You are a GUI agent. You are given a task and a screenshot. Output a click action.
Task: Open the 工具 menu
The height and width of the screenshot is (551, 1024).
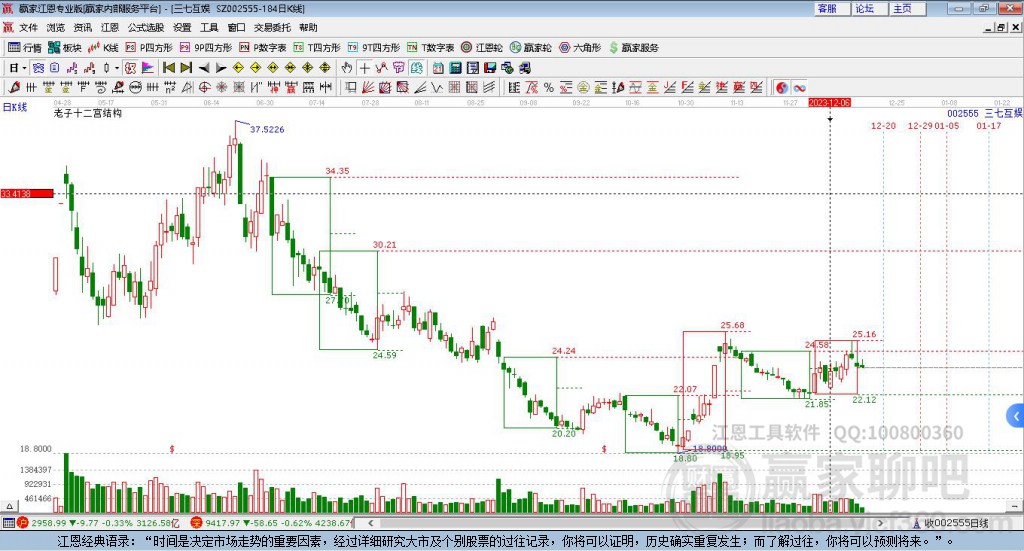click(209, 27)
